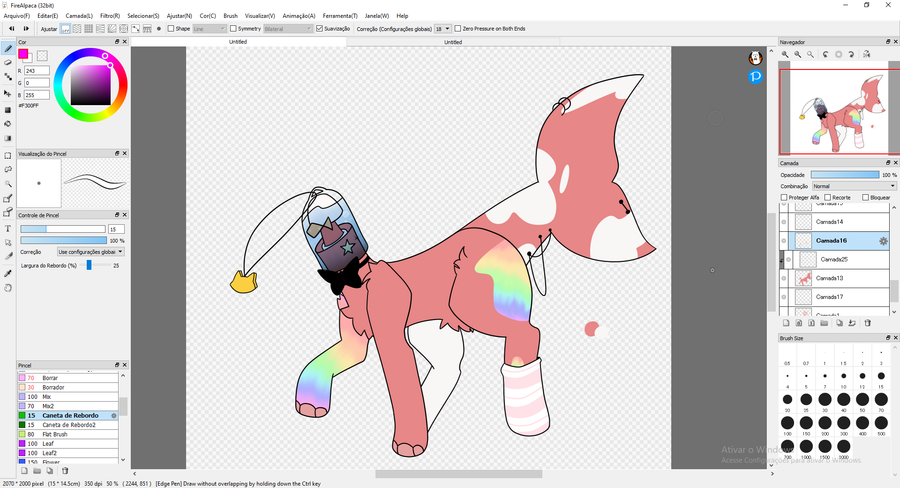Select the Text tool
Screen dimensions: 900x488
point(8,228)
